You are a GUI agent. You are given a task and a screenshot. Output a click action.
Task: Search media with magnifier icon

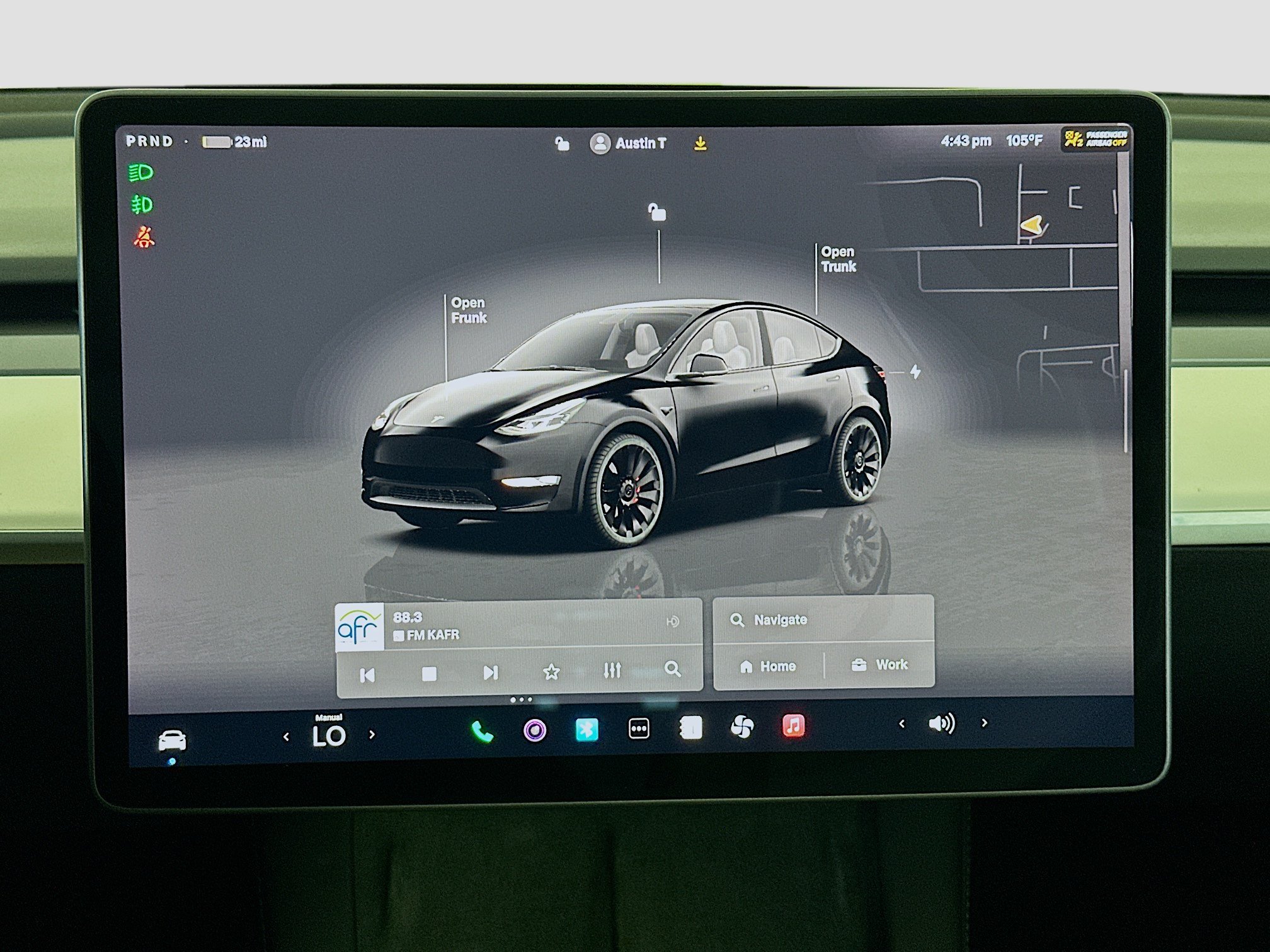[673, 669]
